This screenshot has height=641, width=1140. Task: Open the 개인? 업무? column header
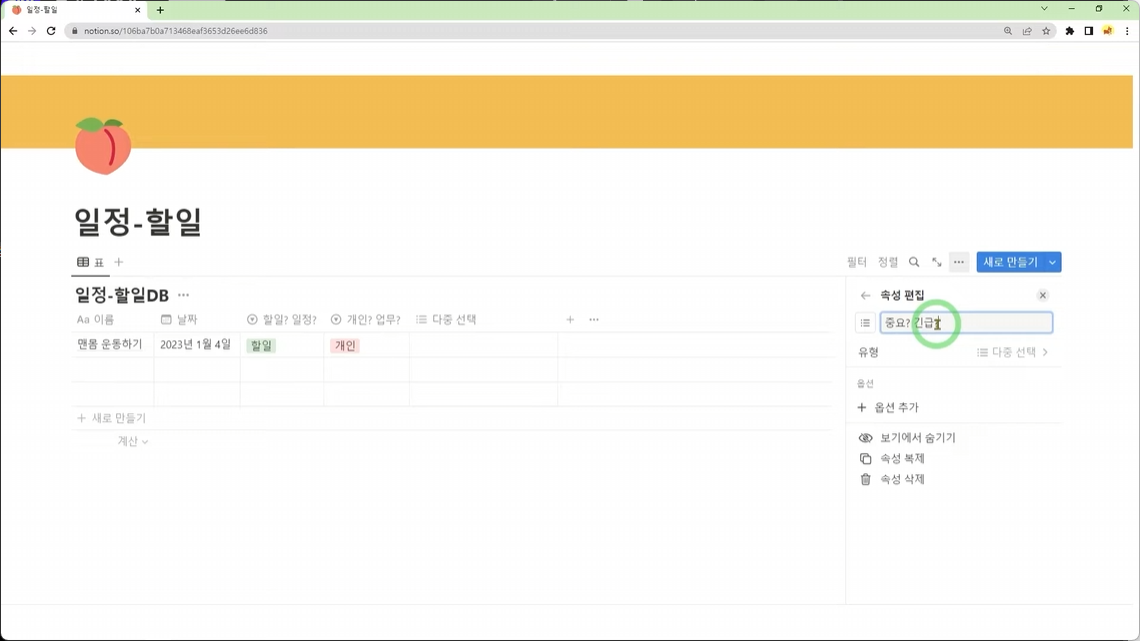click(366, 320)
